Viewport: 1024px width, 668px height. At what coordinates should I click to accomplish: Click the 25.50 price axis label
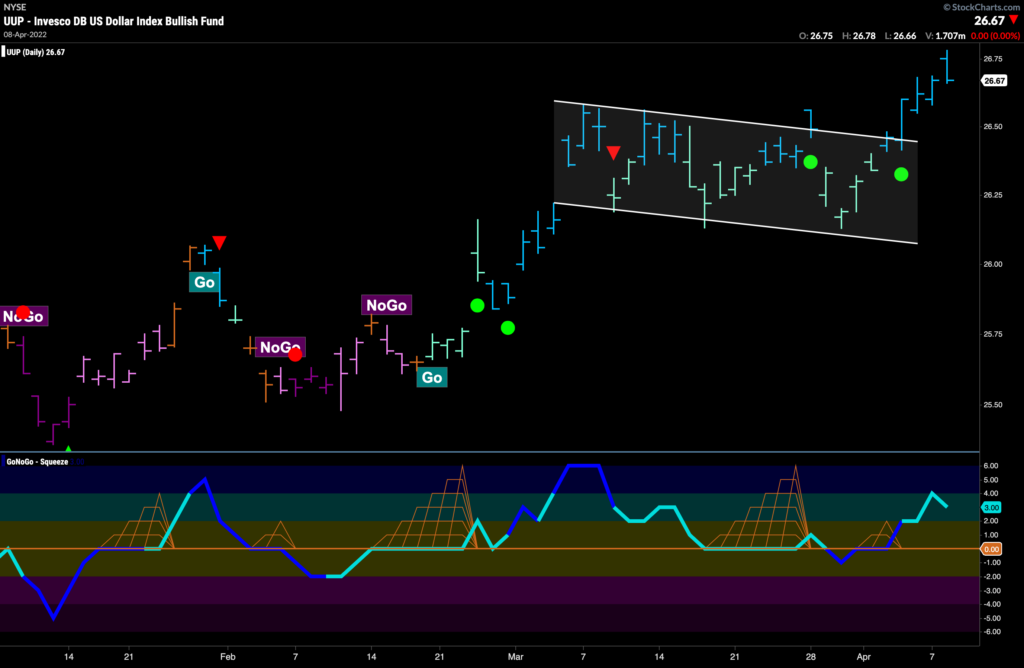click(993, 405)
